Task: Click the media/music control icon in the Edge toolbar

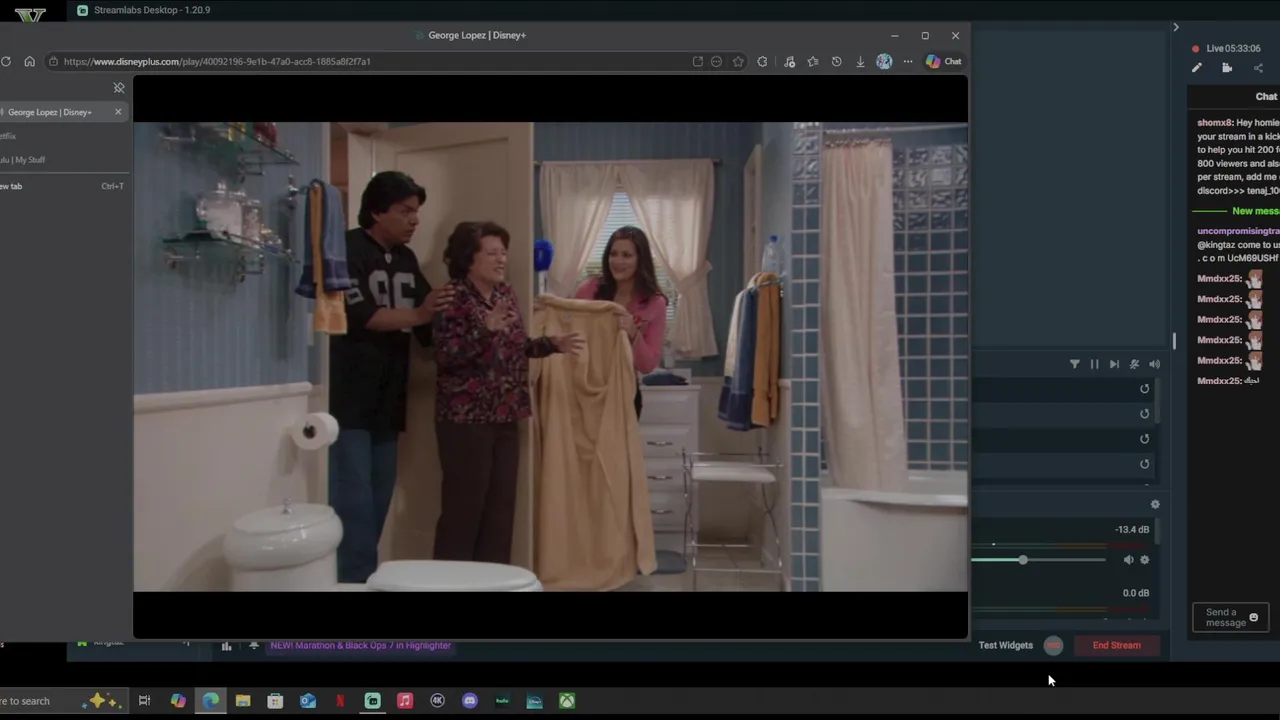Action: [x=789, y=61]
